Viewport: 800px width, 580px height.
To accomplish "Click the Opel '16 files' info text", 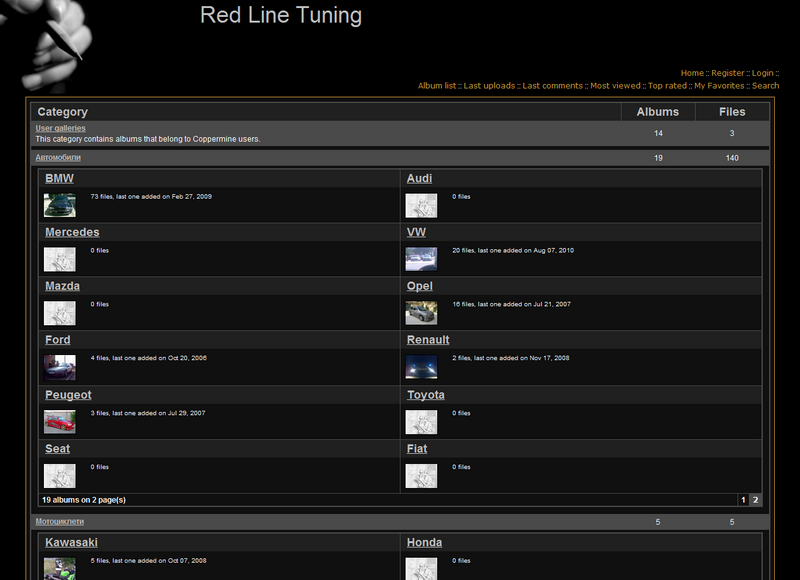I will [x=511, y=304].
